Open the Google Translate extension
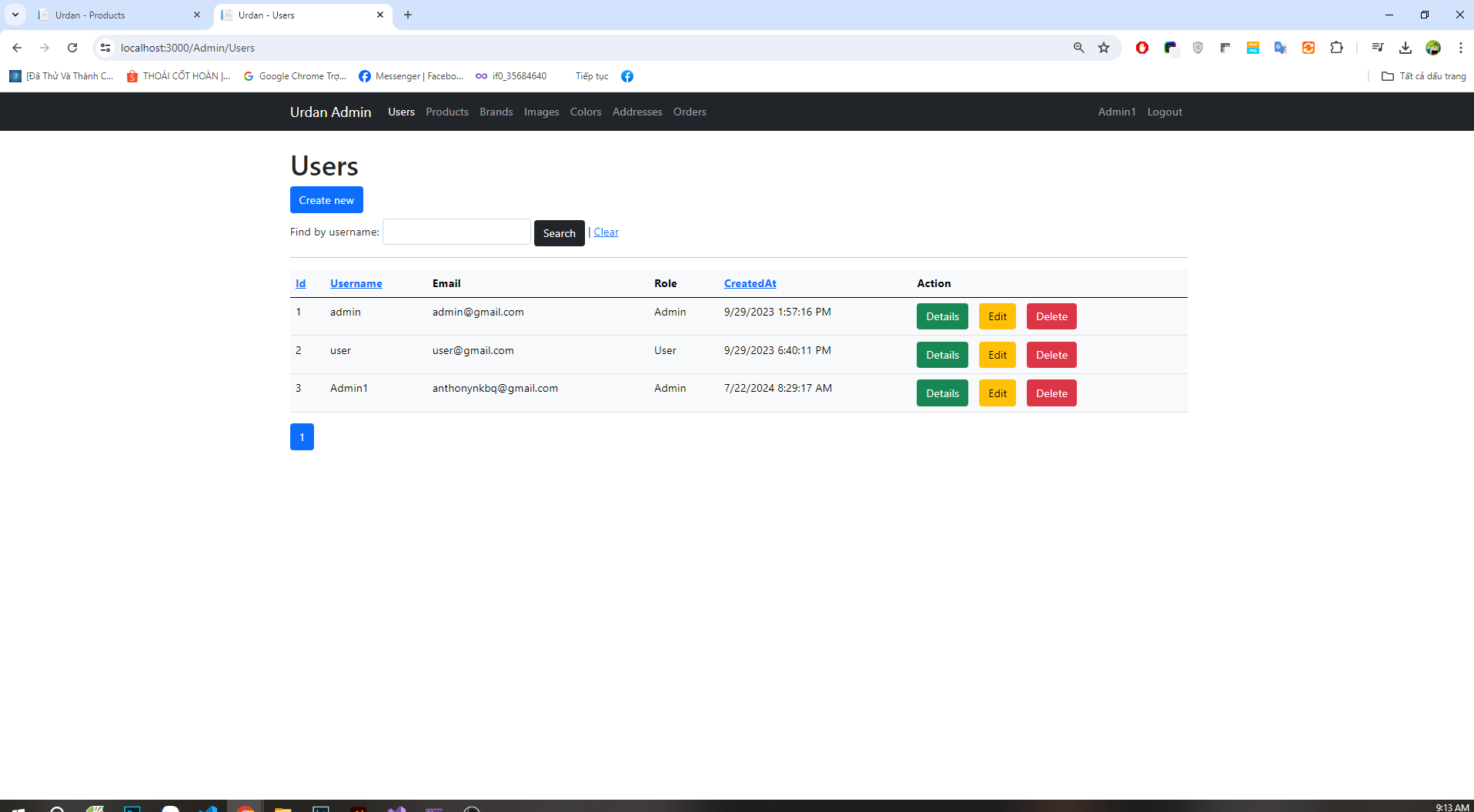The image size is (1474, 812). pos(1281,48)
